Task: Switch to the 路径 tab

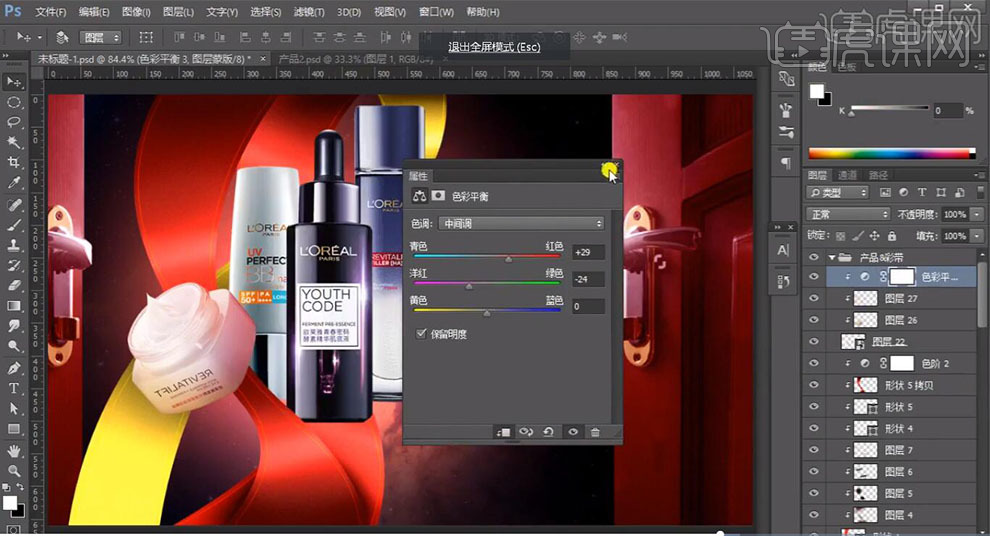Action: pyautogui.click(x=878, y=175)
